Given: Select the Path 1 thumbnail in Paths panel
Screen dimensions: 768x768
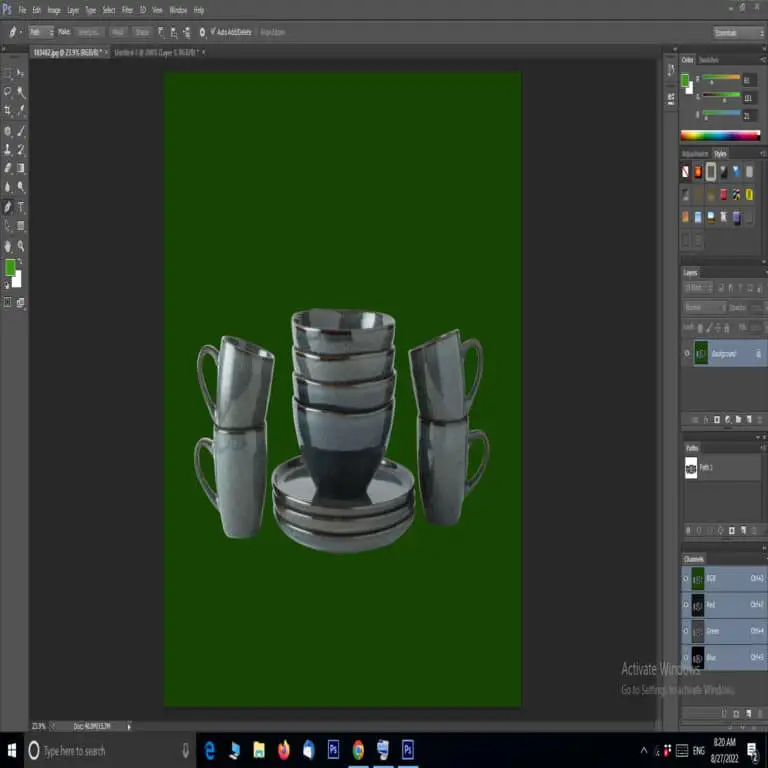Looking at the screenshot, I should 691,468.
